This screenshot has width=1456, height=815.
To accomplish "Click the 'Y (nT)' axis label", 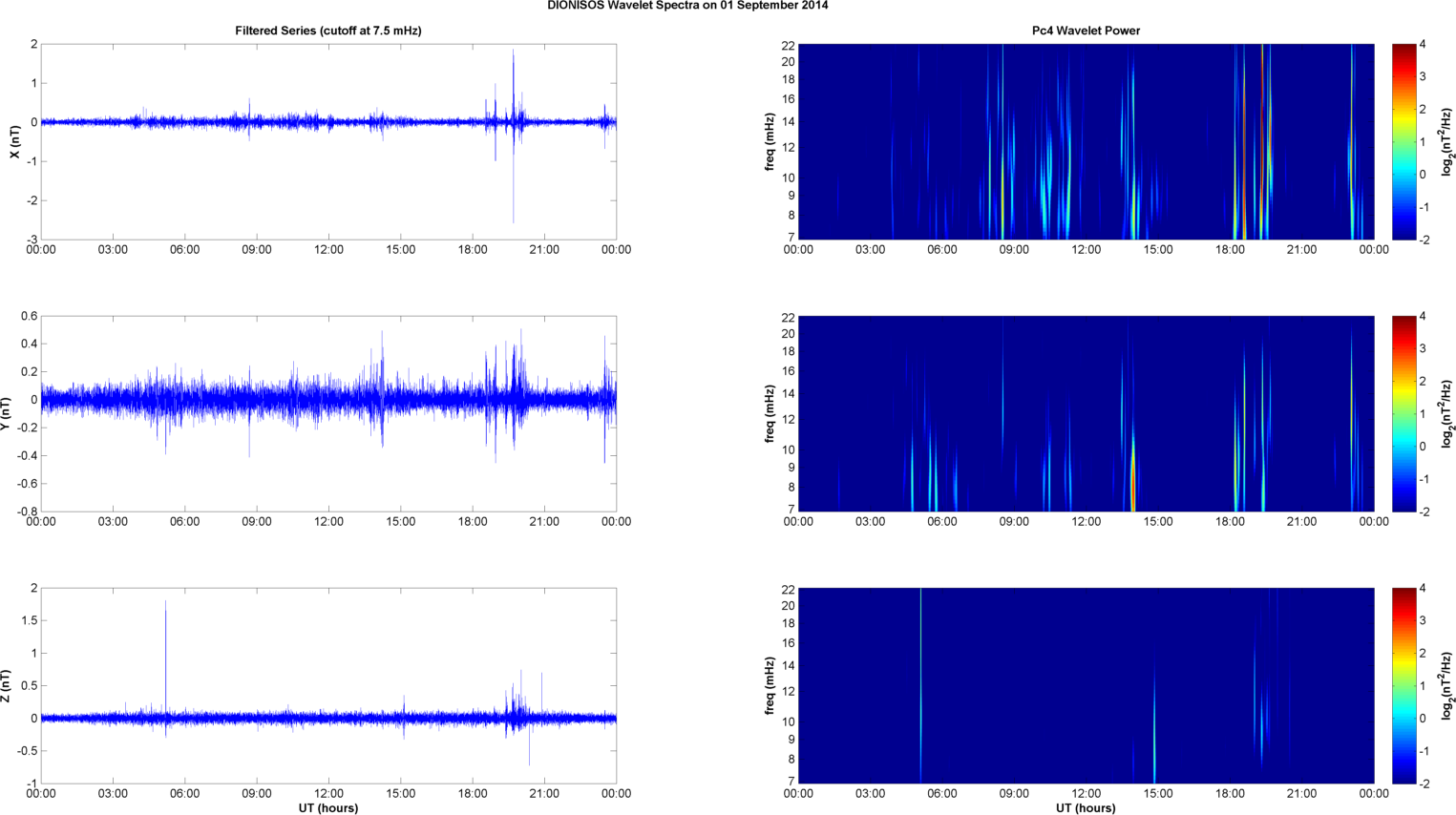I will click(6, 413).
